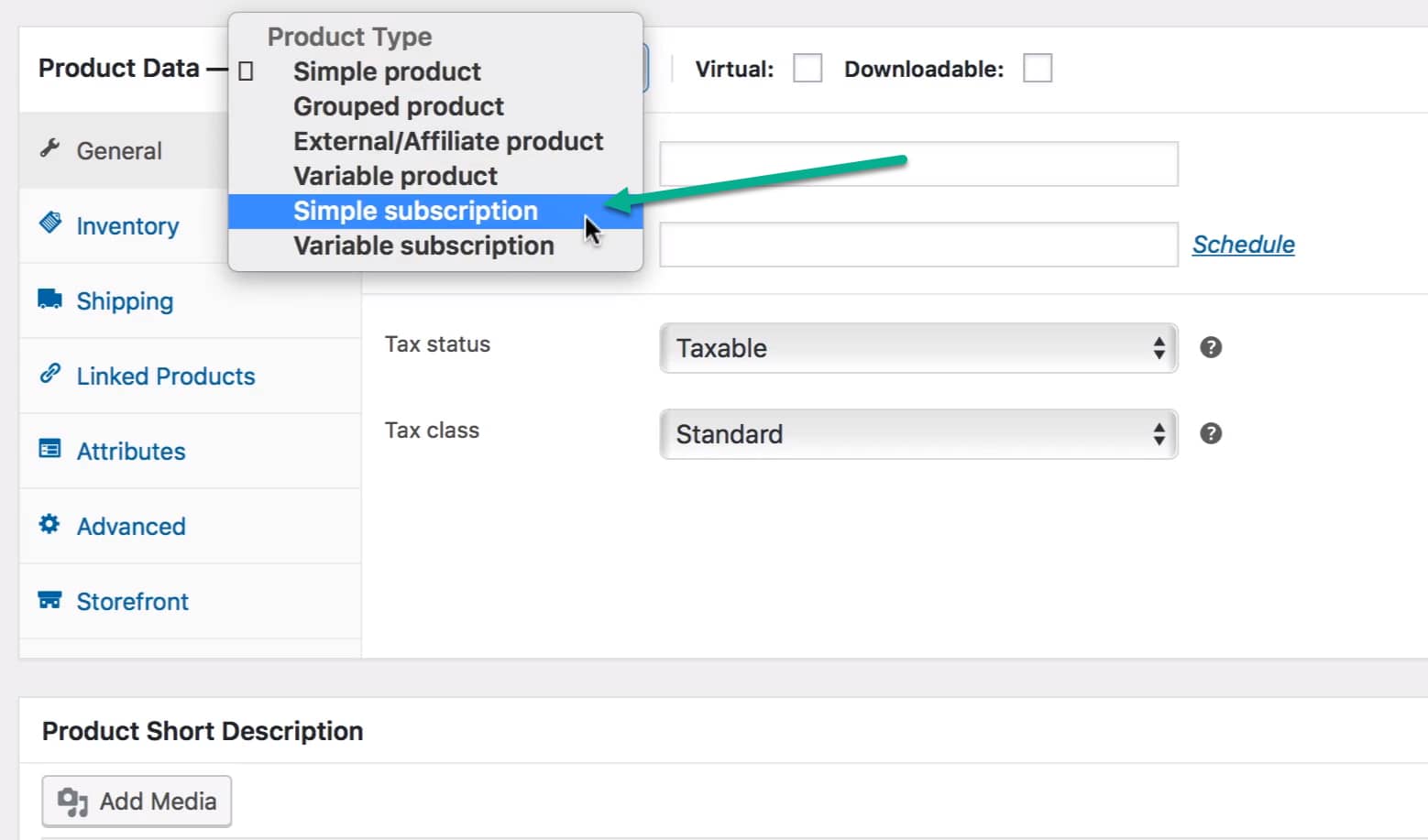Click the Attributes list icon
Image resolution: width=1428 pixels, height=840 pixels.
(49, 449)
